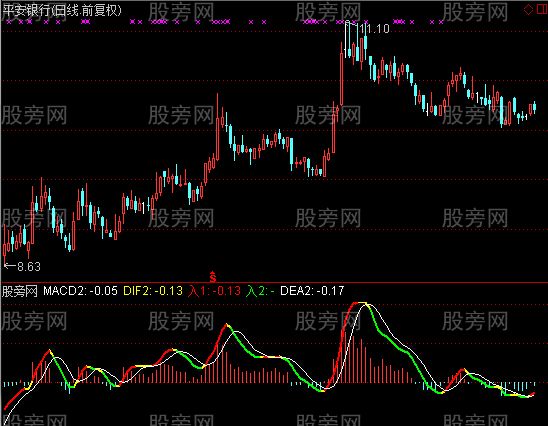
Task: Click the low price label 8.63
Action: coord(29,267)
